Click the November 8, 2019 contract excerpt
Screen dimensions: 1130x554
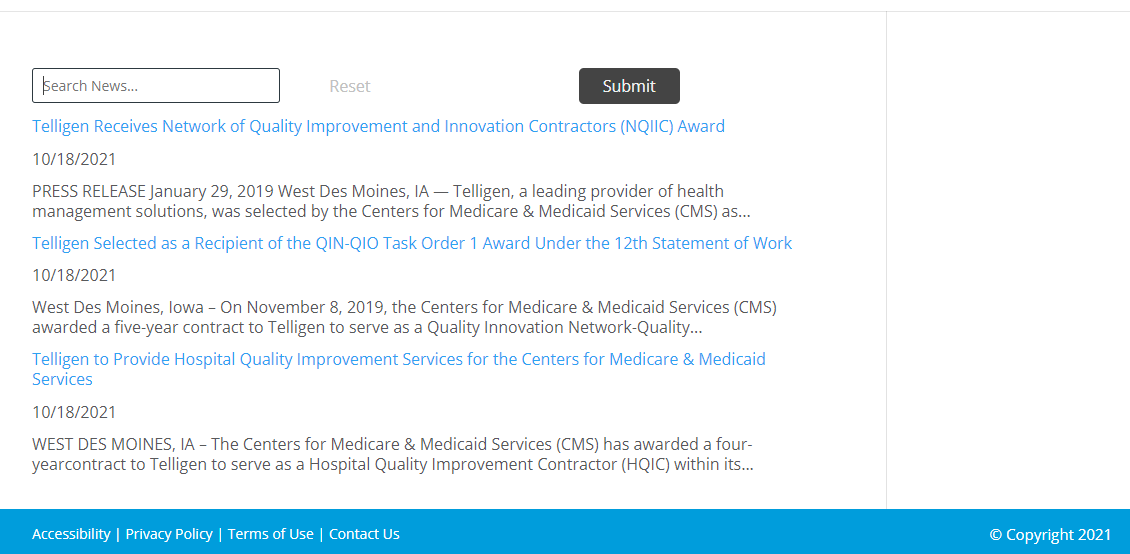coord(404,318)
